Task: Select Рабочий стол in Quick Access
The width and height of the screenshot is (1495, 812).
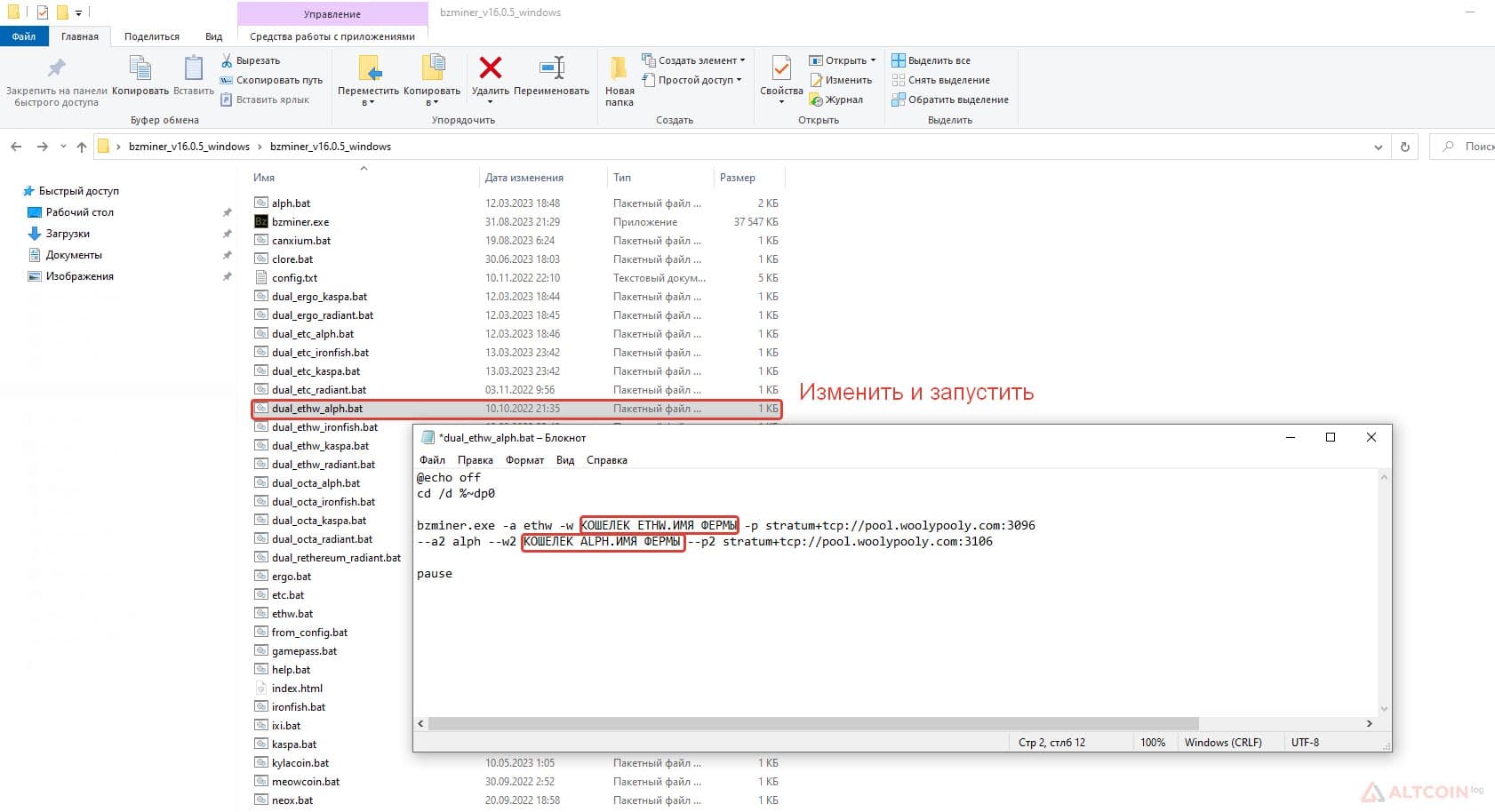Action: pos(80,212)
